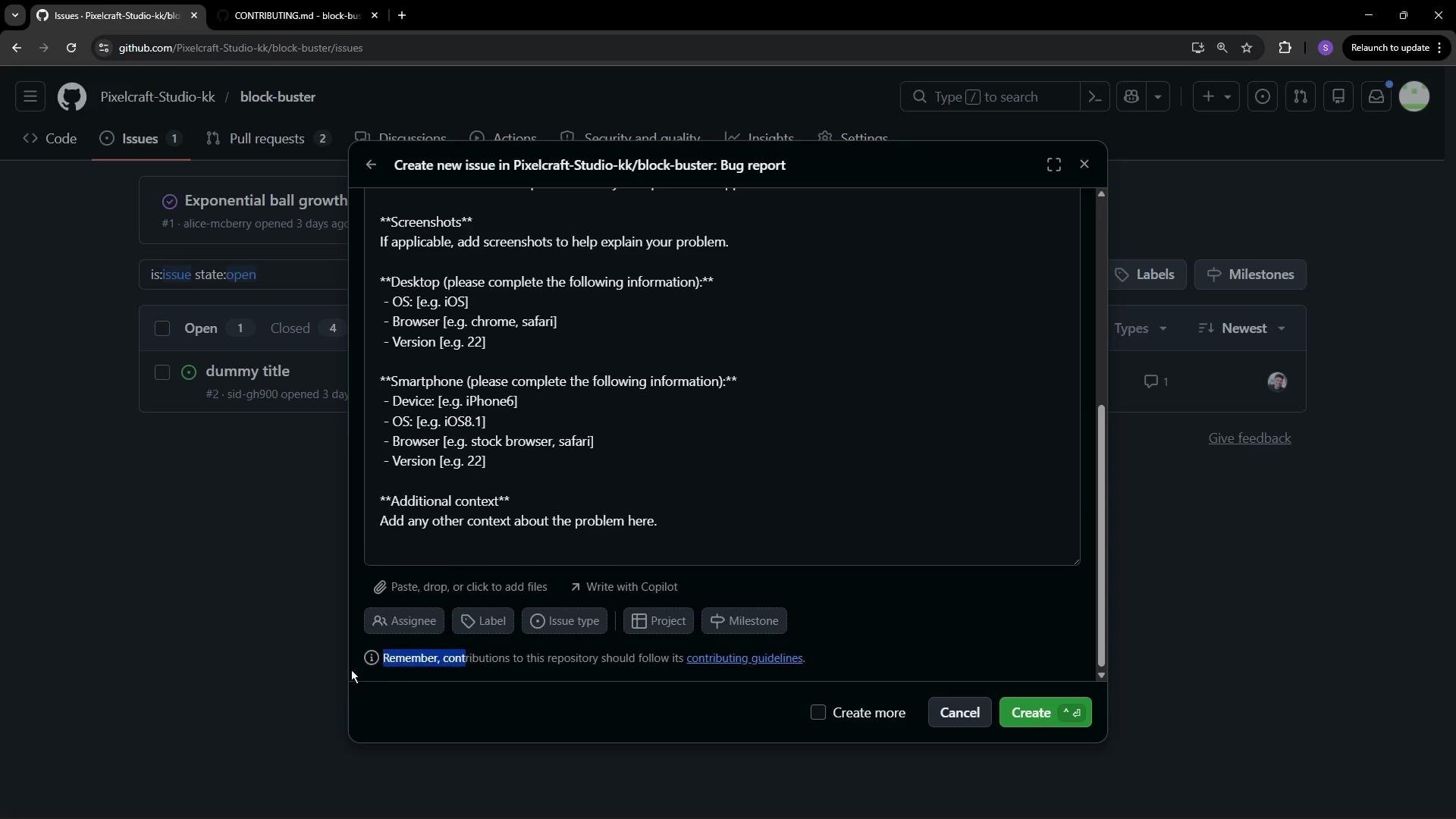The height and width of the screenshot is (819, 1456).
Task: Expand the Copilot dropdown arrow
Action: 1158,97
